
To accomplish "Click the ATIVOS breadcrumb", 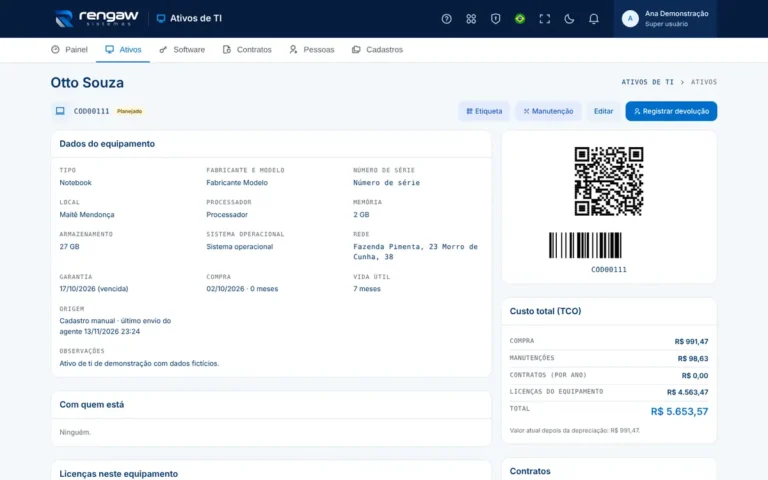I will point(704,82).
